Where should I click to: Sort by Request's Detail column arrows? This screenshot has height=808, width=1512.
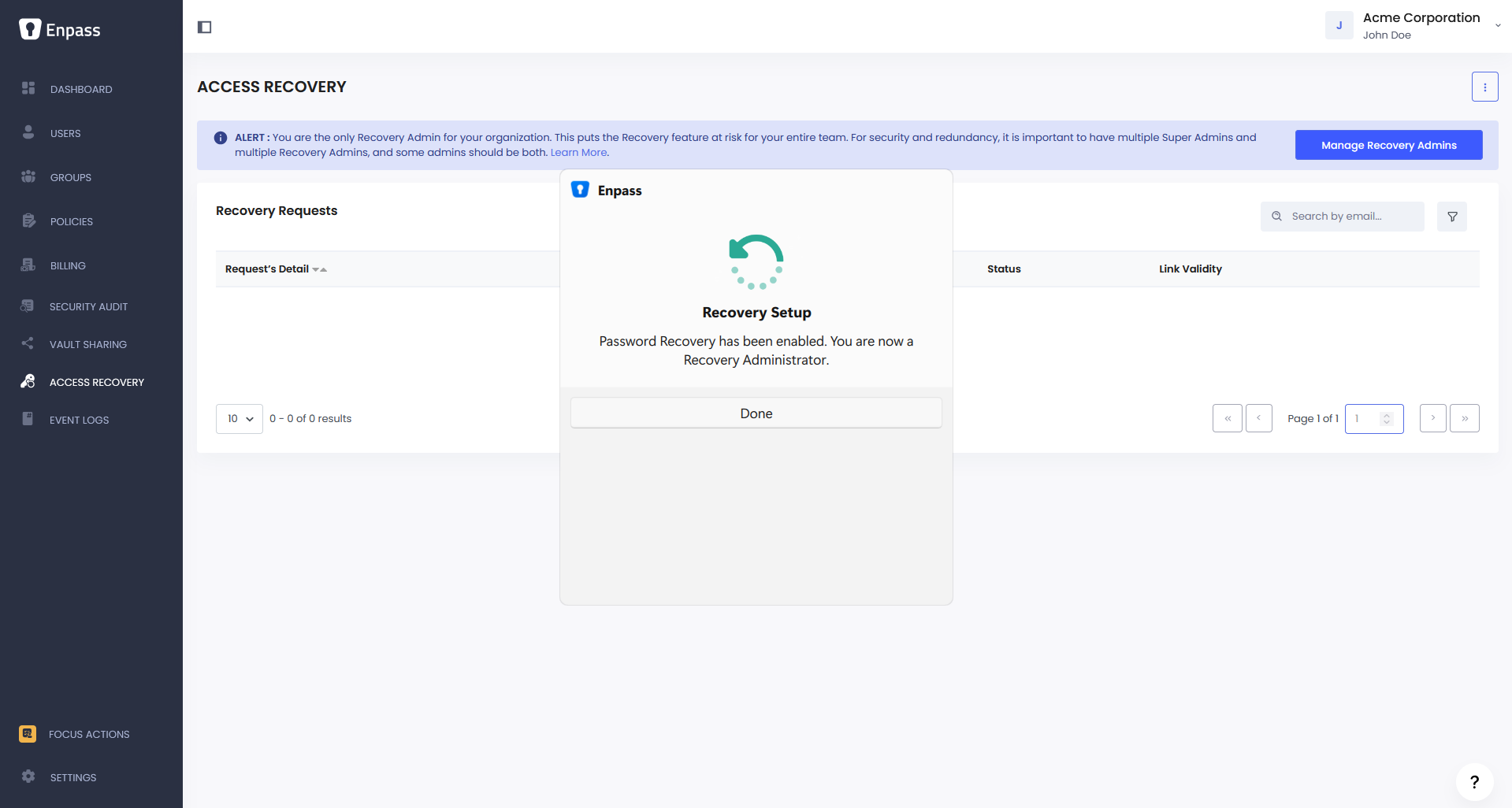click(x=319, y=269)
